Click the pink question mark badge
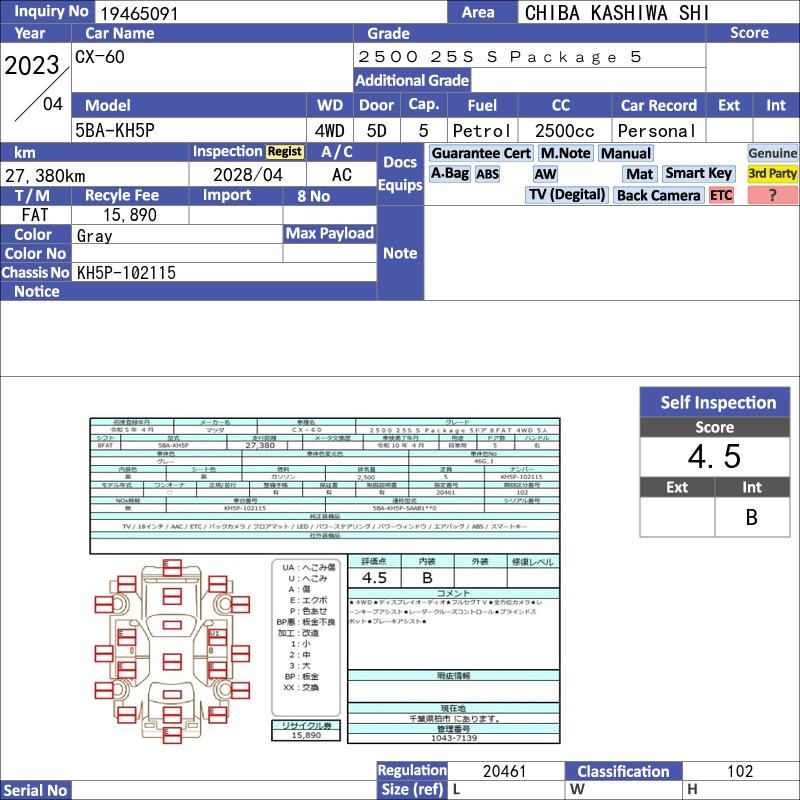 (772, 195)
